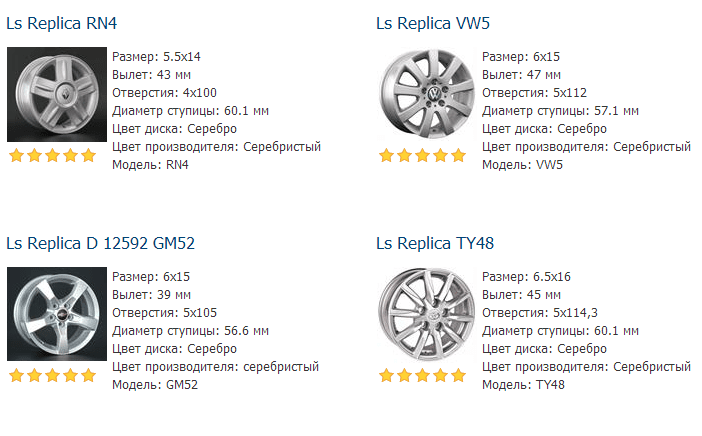
Task: Click the fifth star under TY48 wheel
Action: tap(458, 375)
